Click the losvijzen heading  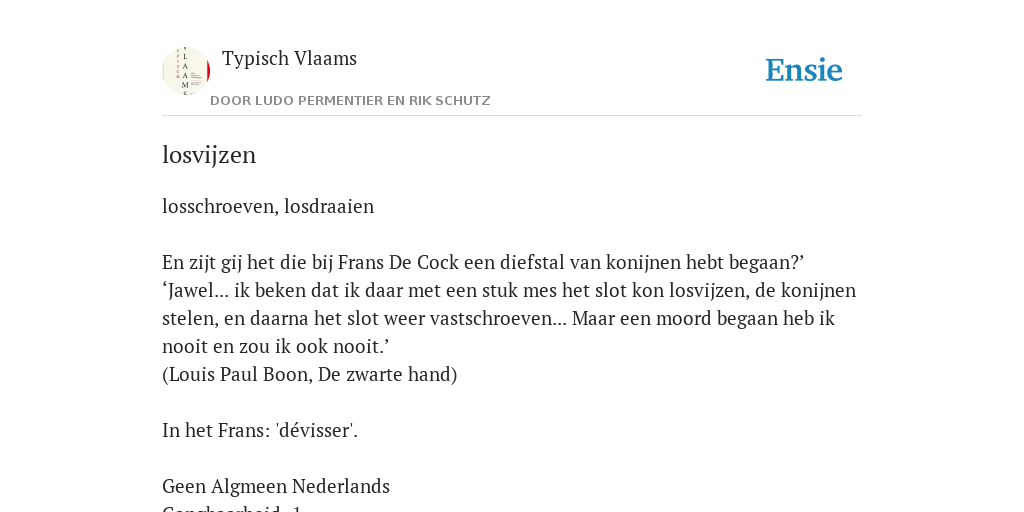[x=209, y=155]
